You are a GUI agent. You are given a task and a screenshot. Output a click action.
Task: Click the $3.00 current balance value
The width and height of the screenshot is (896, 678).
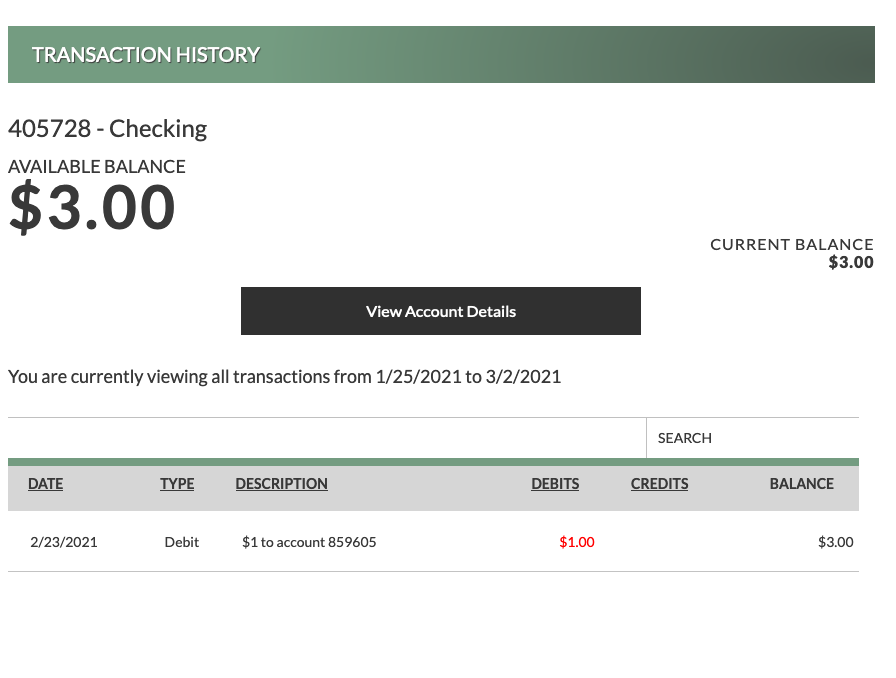pyautogui.click(x=851, y=262)
